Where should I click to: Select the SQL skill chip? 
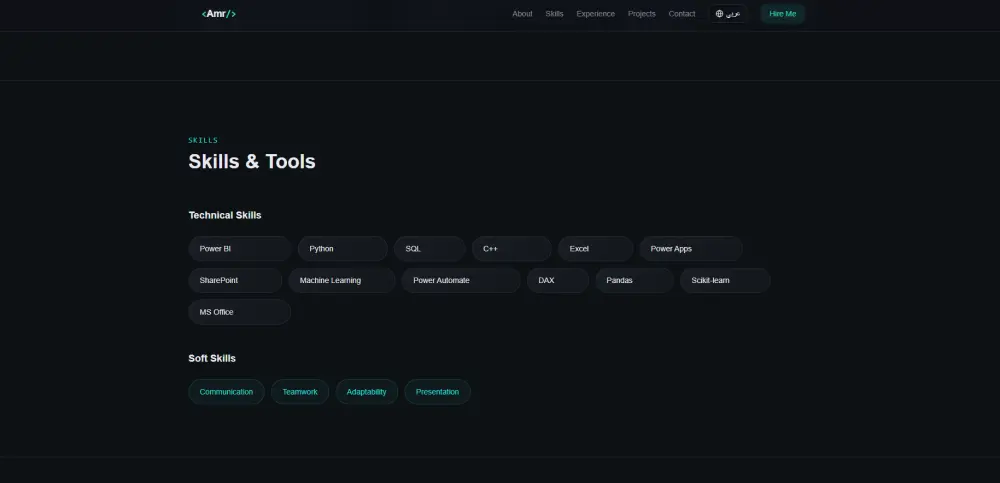tap(430, 249)
